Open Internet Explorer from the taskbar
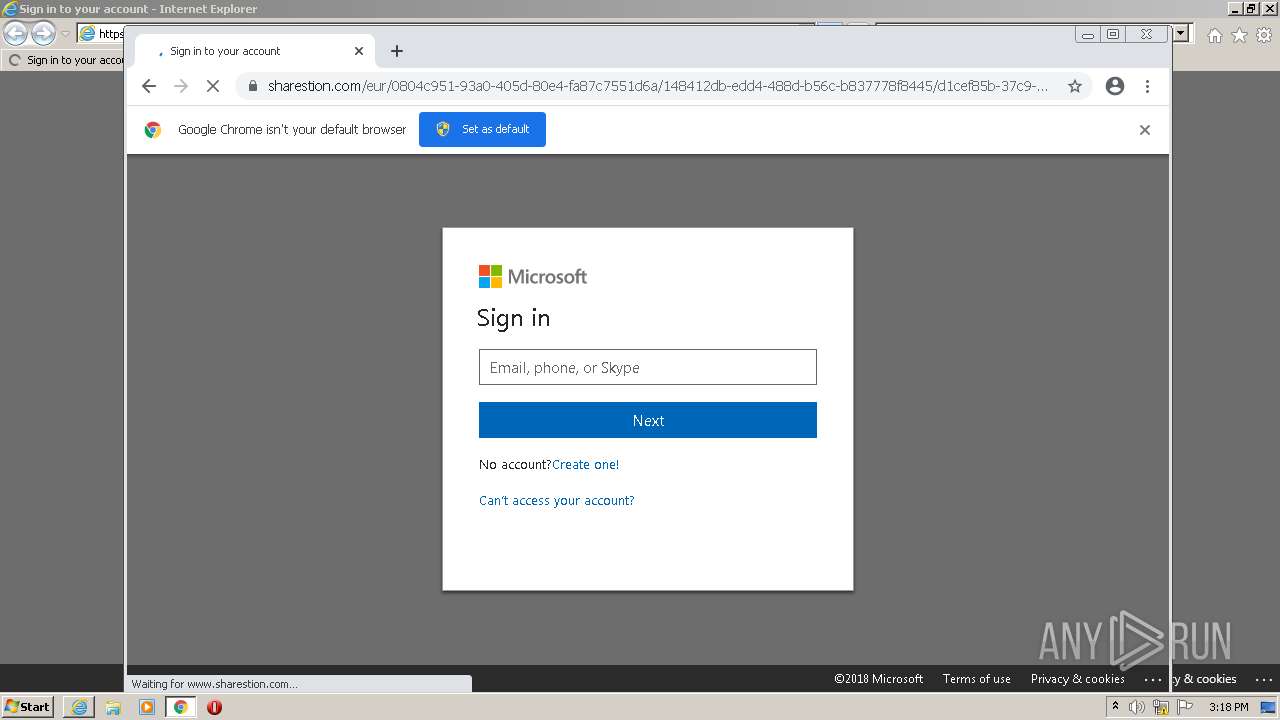This screenshot has height=720, width=1280. [x=79, y=707]
